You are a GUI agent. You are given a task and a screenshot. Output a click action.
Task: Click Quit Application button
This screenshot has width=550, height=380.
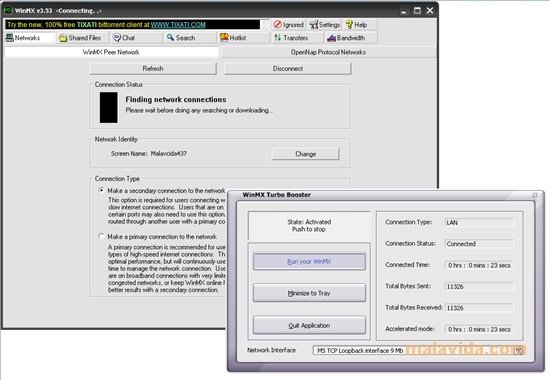click(x=309, y=325)
